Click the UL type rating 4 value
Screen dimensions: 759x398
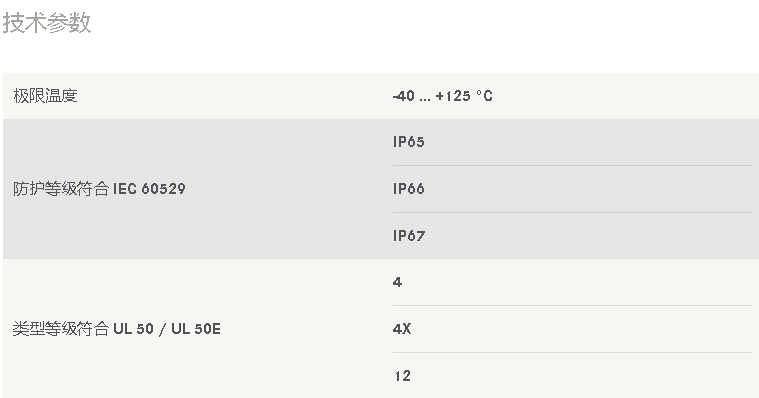(397, 282)
